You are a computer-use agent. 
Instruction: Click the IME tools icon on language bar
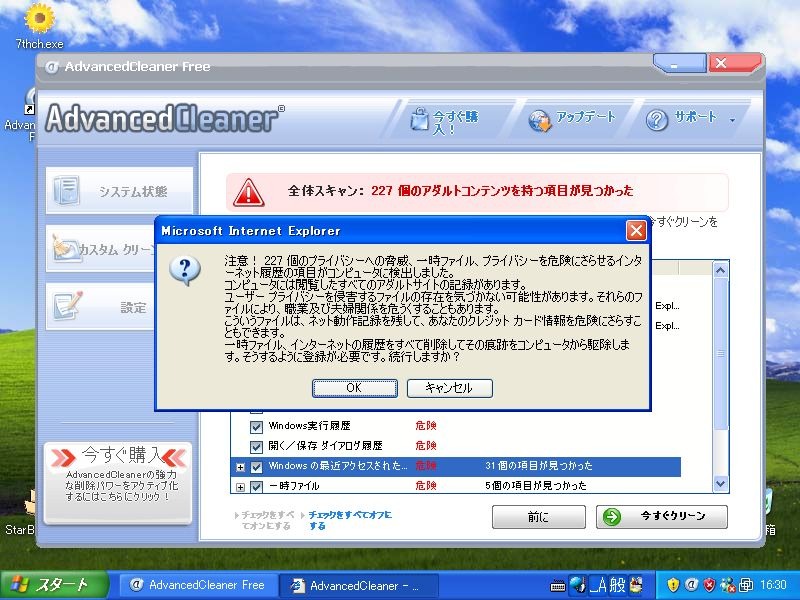[x=636, y=585]
